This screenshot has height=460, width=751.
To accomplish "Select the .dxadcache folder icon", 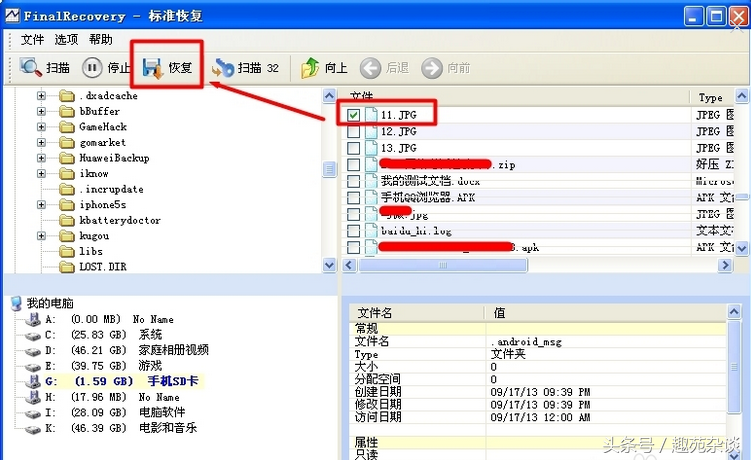I will pos(67,96).
